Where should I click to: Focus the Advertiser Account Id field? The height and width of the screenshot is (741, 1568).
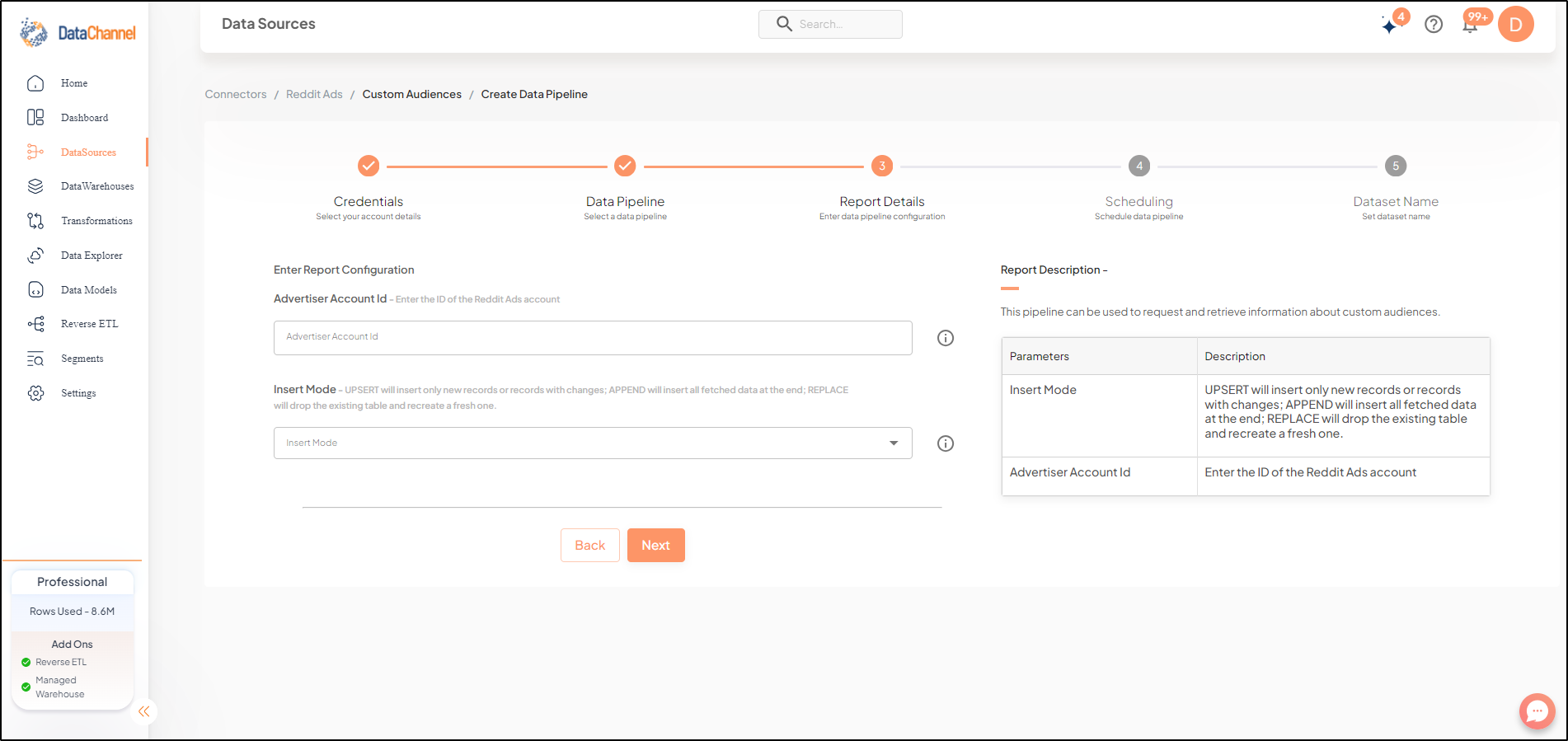pos(593,338)
